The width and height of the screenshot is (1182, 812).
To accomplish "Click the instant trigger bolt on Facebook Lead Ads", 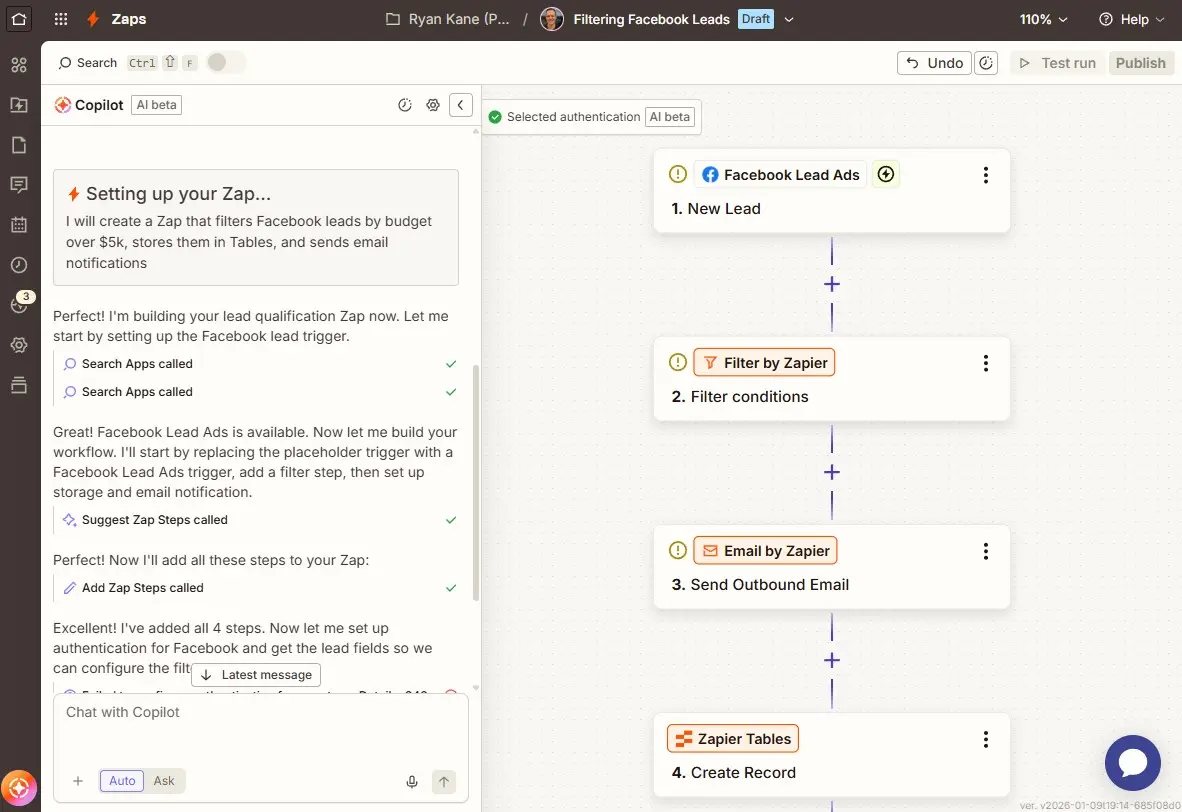I will pyautogui.click(x=886, y=174).
